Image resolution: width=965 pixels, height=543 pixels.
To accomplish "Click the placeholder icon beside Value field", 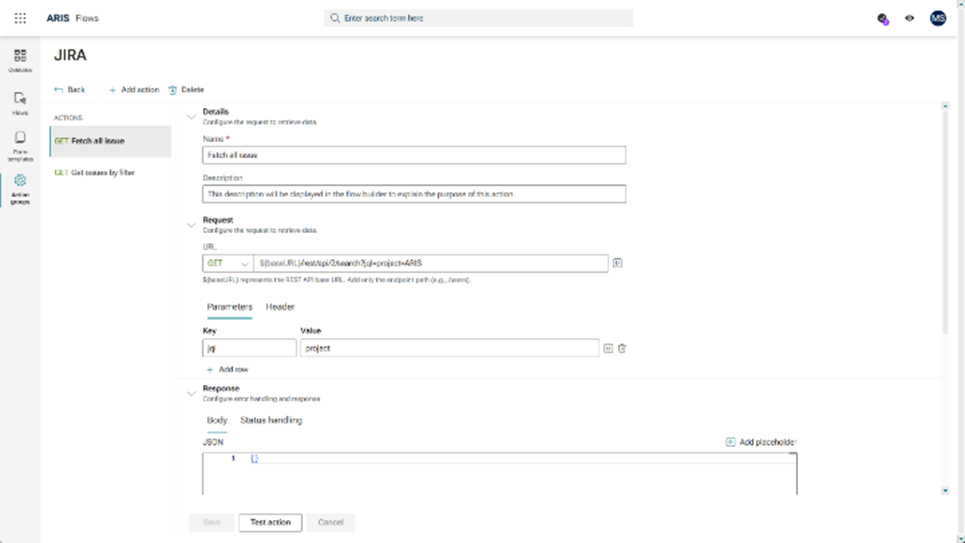I will click(x=608, y=348).
